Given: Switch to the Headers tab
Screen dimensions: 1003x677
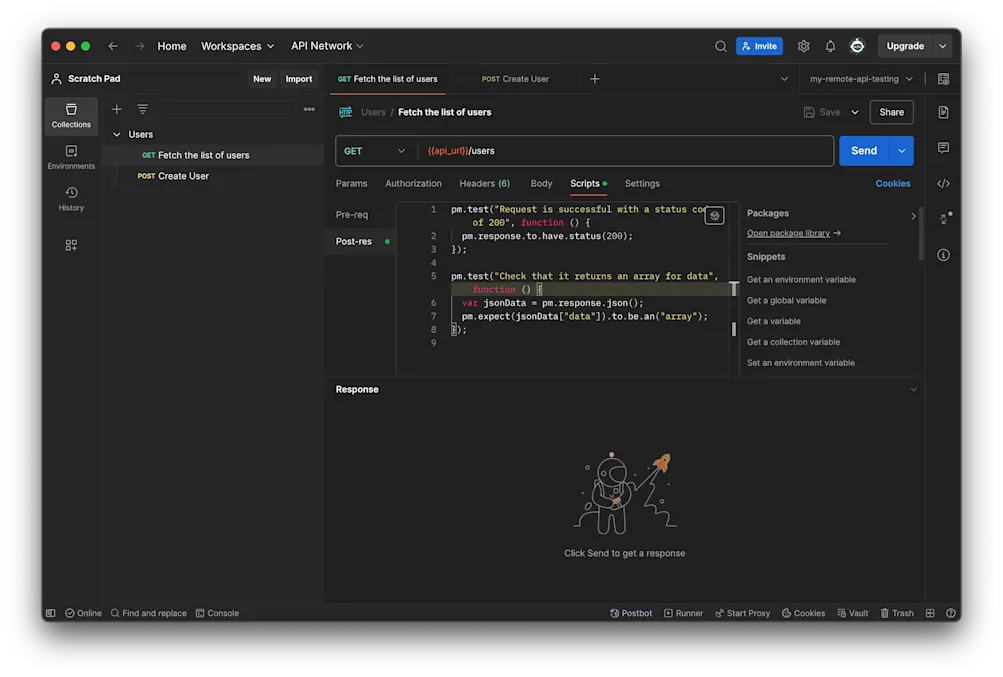Looking at the screenshot, I should click(484, 184).
